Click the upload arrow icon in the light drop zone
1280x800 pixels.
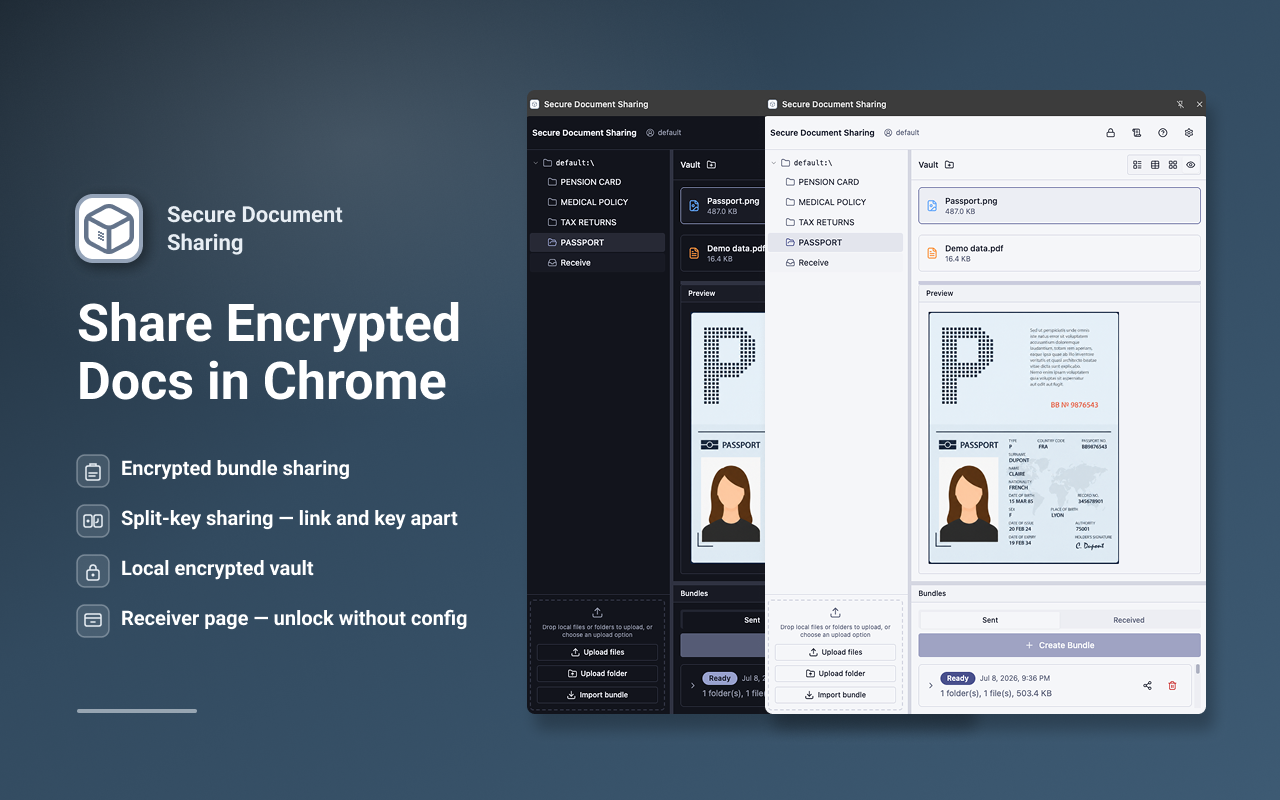click(x=835, y=613)
